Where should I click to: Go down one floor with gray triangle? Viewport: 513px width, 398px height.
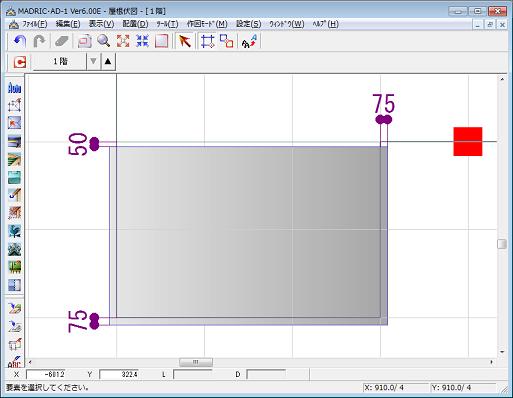93,61
